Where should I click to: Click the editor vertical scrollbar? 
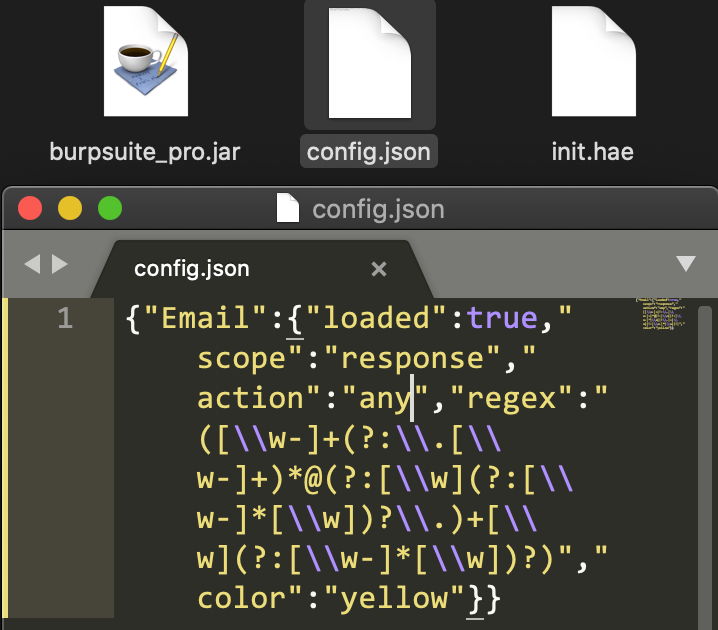pos(704,450)
